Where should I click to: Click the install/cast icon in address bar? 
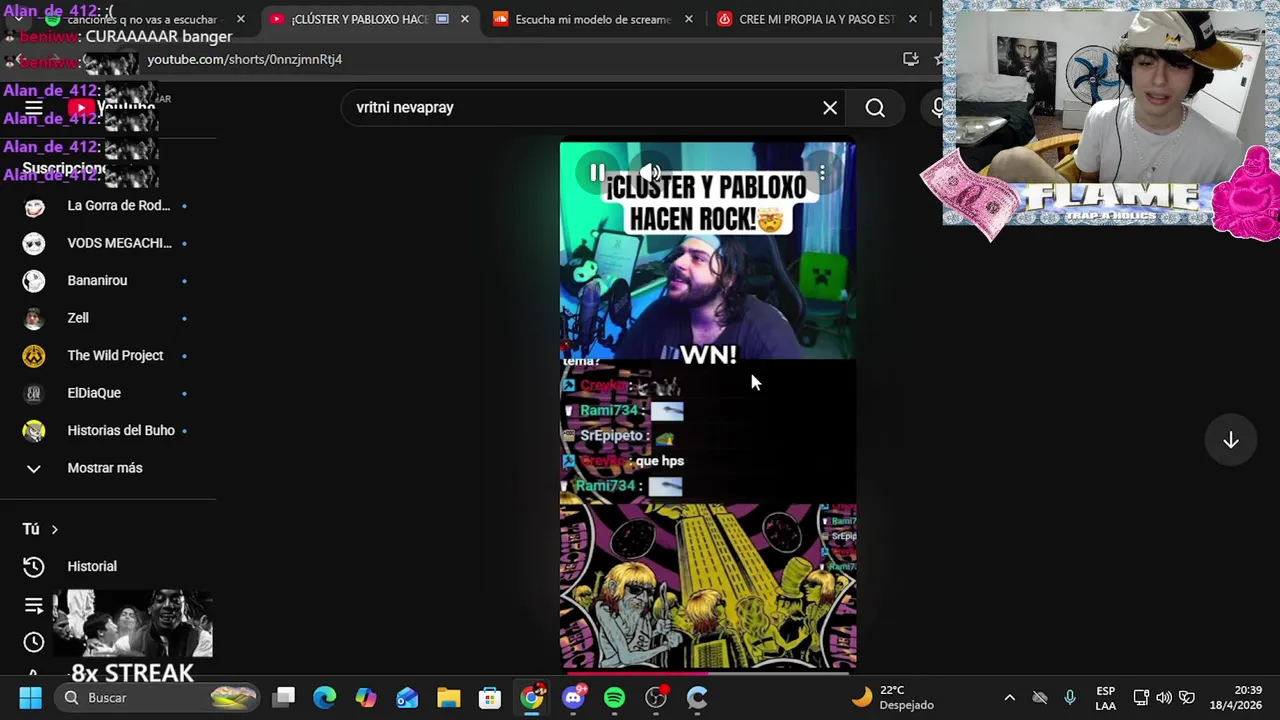click(910, 59)
